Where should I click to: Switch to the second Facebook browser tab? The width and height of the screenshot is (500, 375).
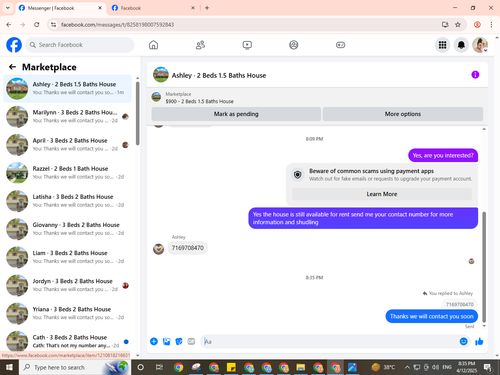click(x=153, y=8)
